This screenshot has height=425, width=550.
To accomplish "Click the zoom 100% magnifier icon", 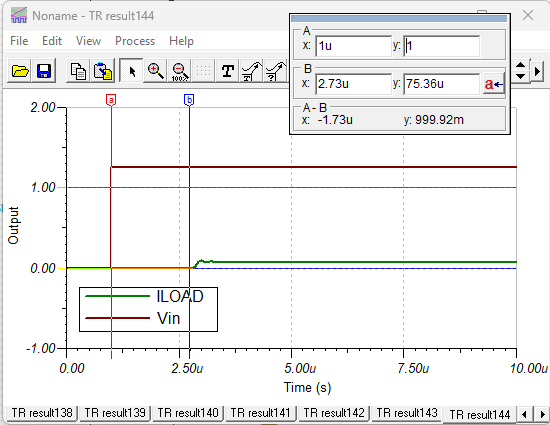I will pos(180,71).
